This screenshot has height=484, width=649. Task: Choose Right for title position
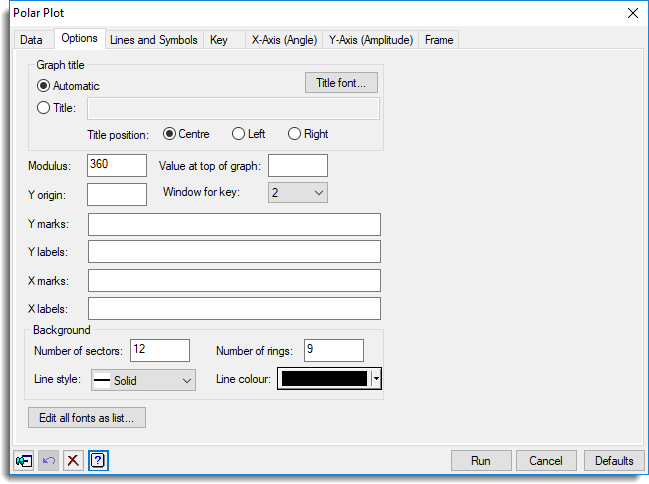(x=294, y=134)
